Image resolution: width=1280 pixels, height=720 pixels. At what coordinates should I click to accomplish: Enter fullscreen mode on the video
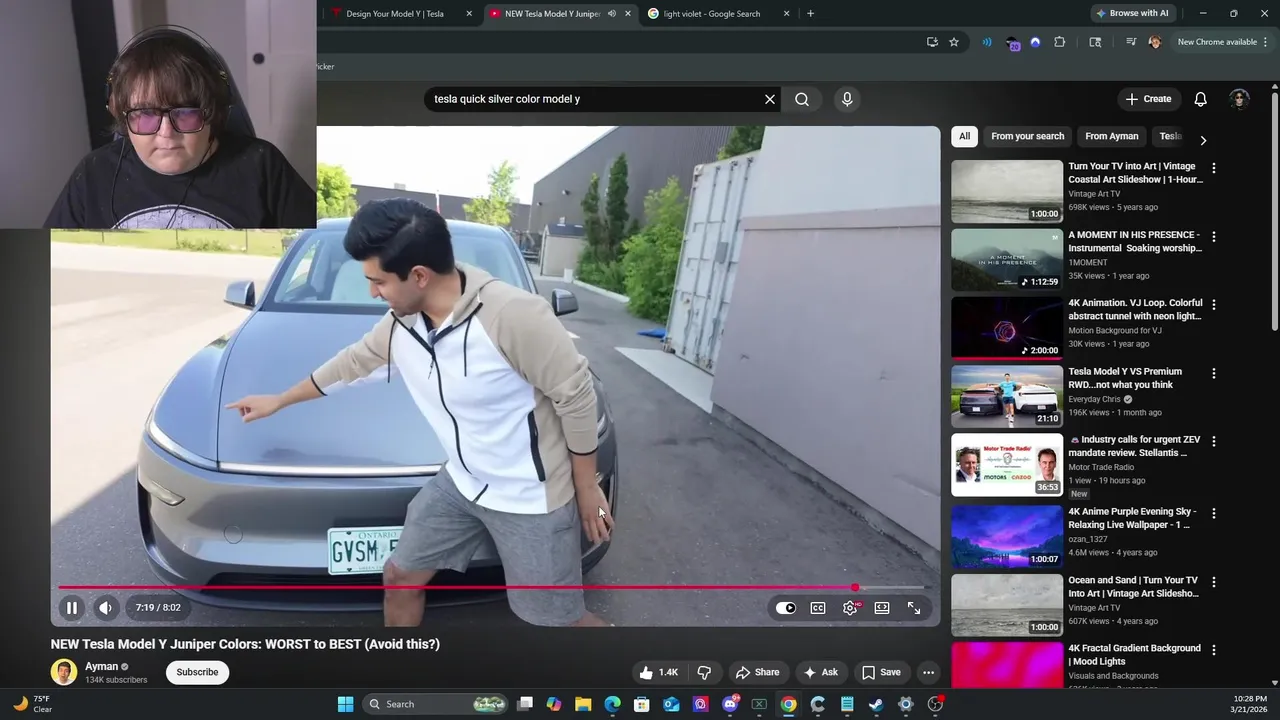click(x=914, y=608)
